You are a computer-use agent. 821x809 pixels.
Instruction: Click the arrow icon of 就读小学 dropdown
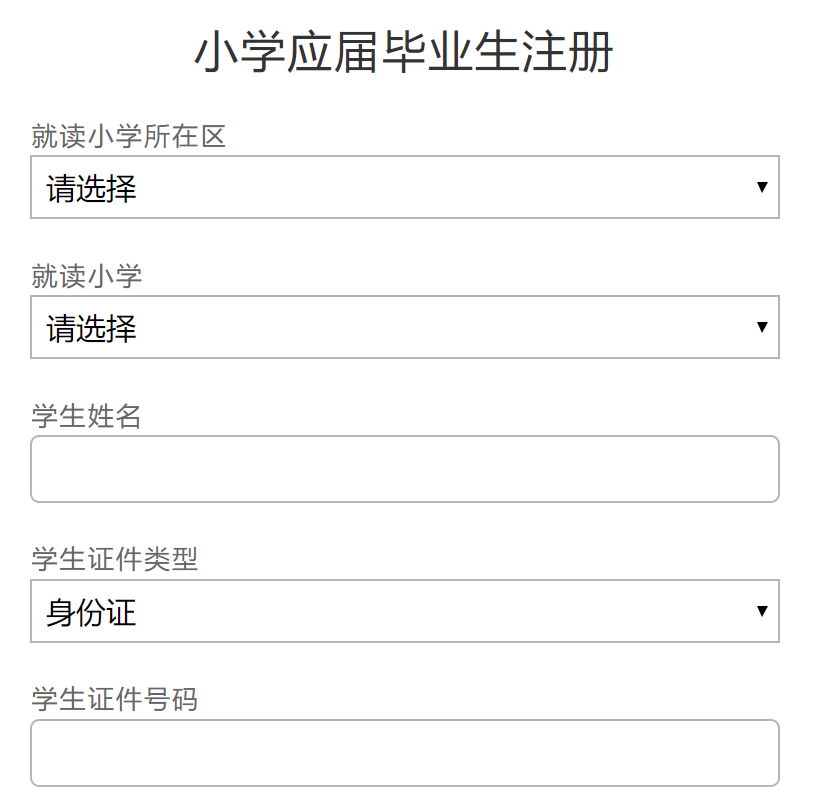[x=762, y=327]
